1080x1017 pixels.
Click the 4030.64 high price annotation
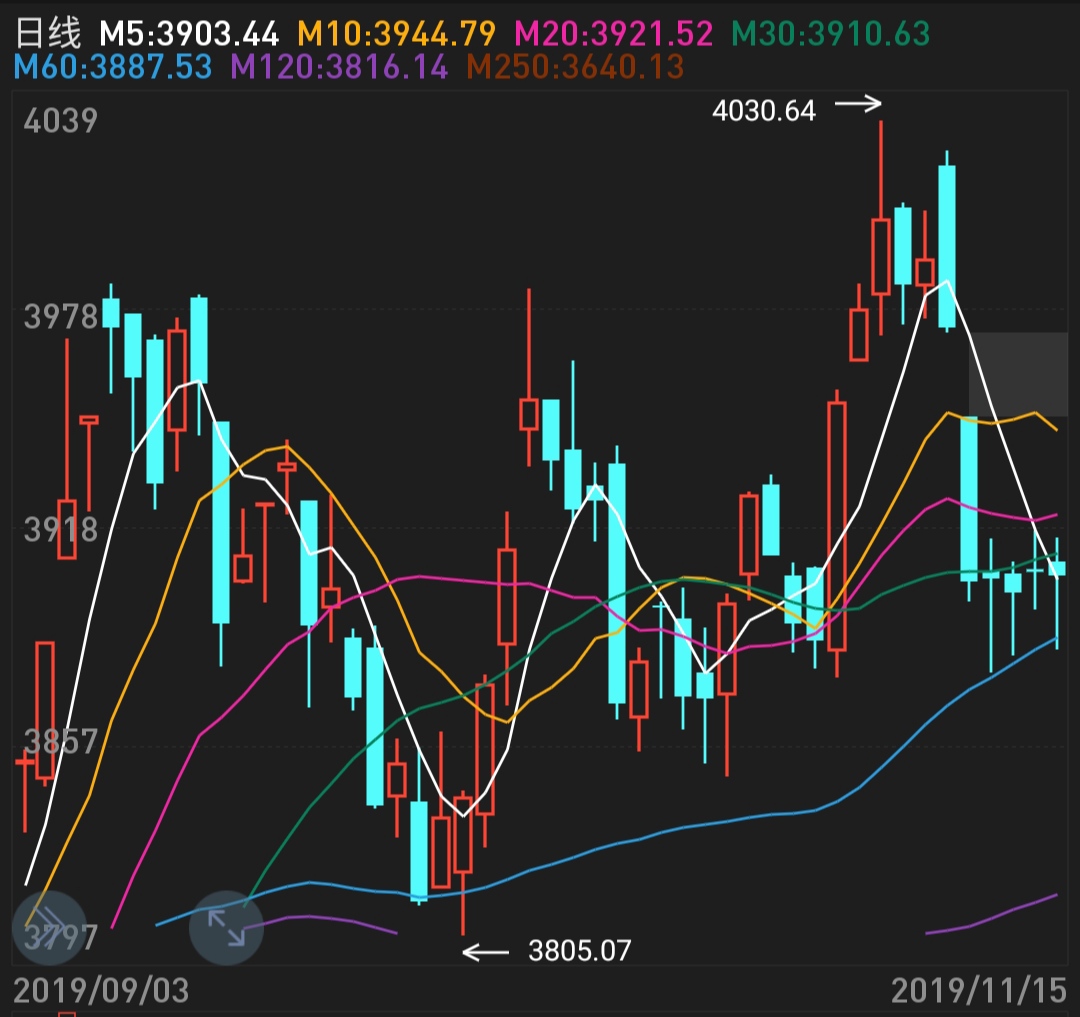click(x=764, y=110)
